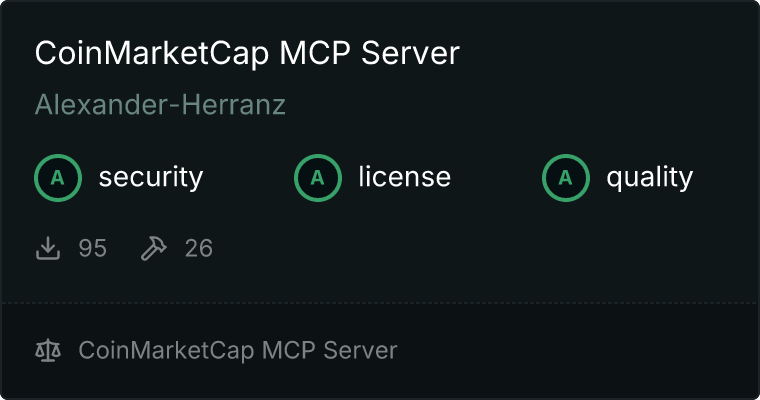Open the Alexander-Herranz author link
Image resolution: width=760 pixels, height=400 pixels.
pyautogui.click(x=160, y=105)
